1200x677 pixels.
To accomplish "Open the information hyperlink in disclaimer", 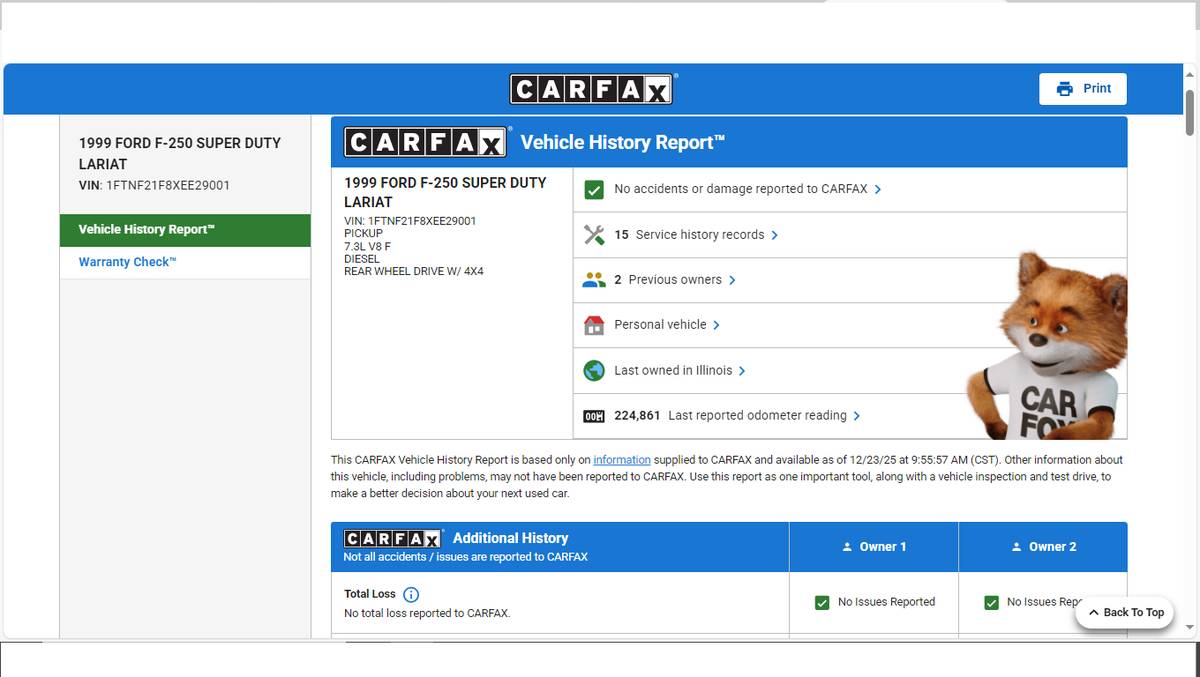I will point(621,460).
